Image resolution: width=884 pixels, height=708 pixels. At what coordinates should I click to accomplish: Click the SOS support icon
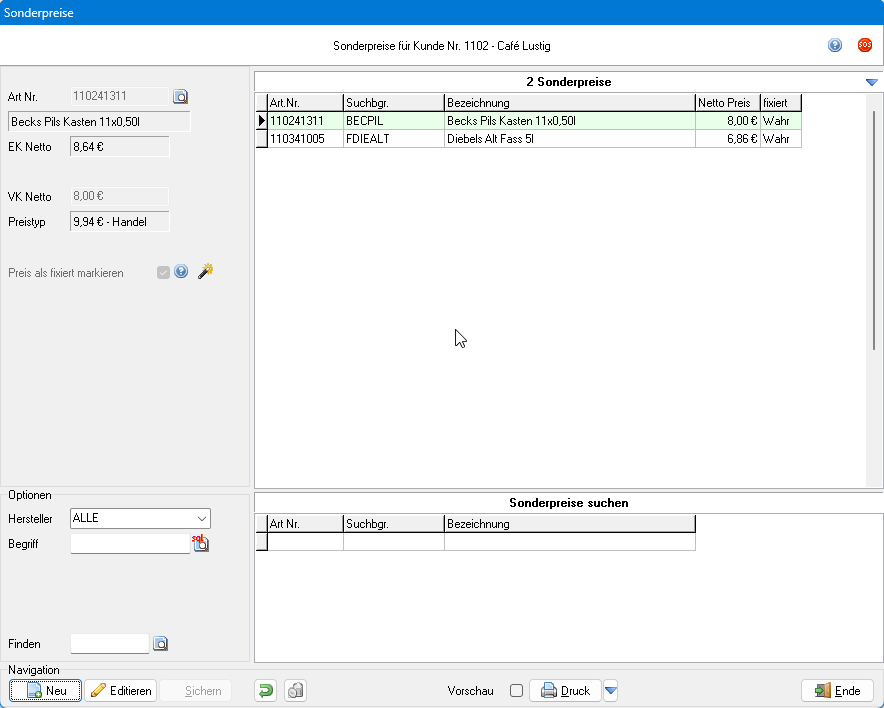pyautogui.click(x=864, y=45)
